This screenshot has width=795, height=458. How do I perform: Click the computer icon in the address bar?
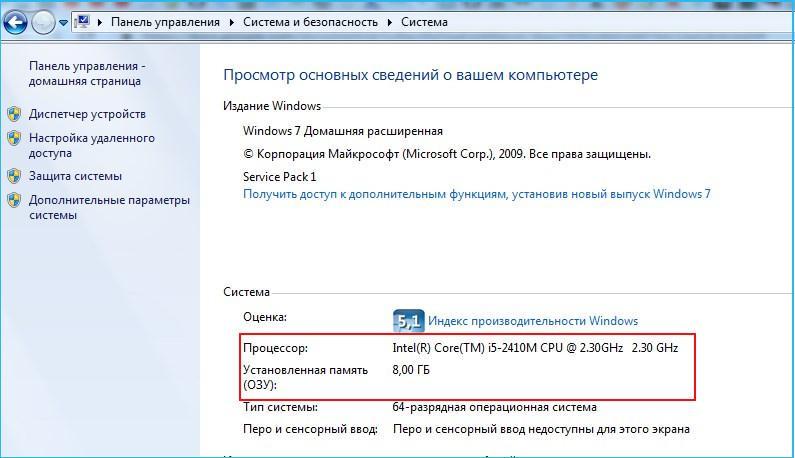click(x=82, y=22)
